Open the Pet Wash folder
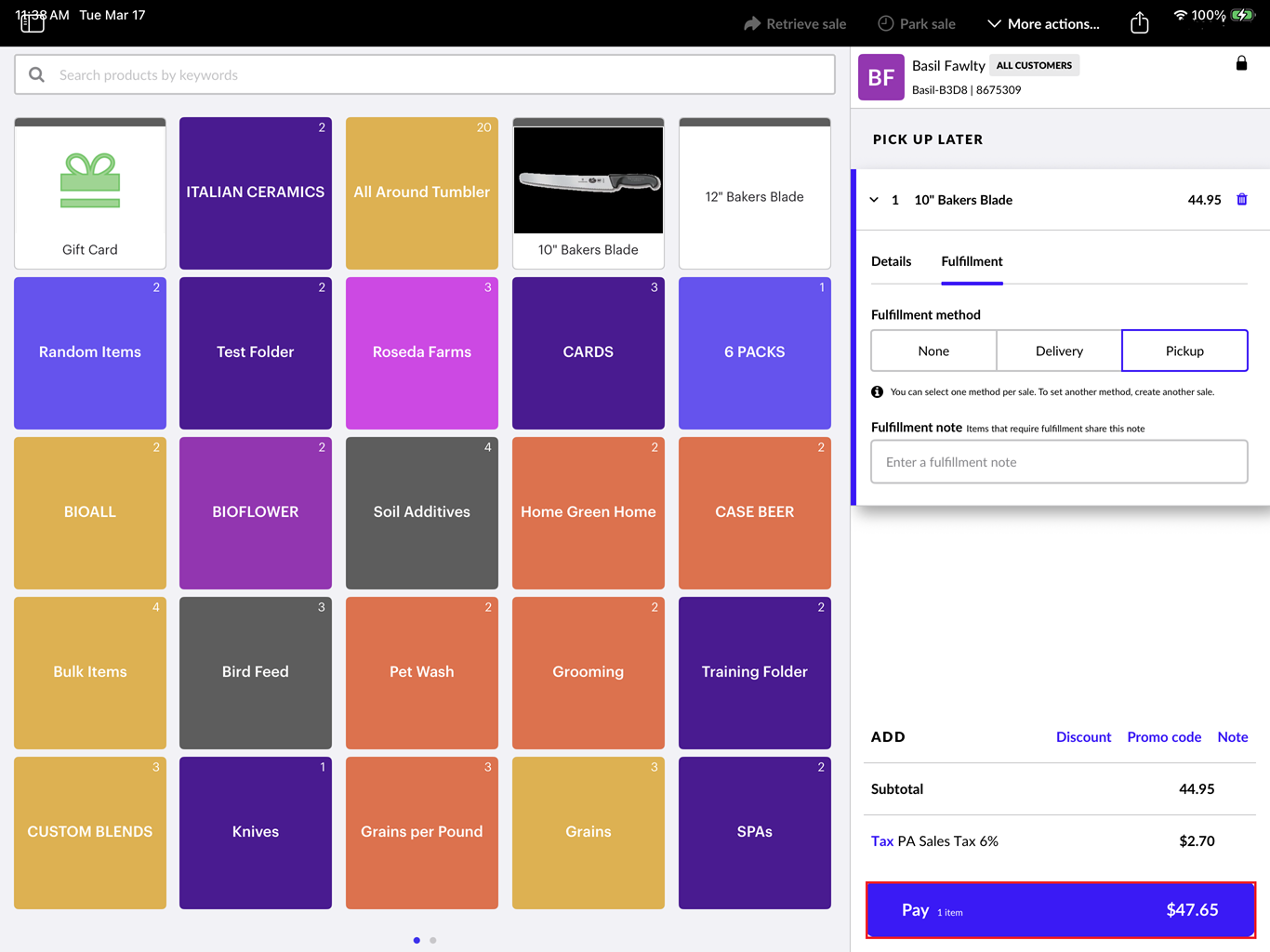The height and width of the screenshot is (952, 1270). [422, 673]
